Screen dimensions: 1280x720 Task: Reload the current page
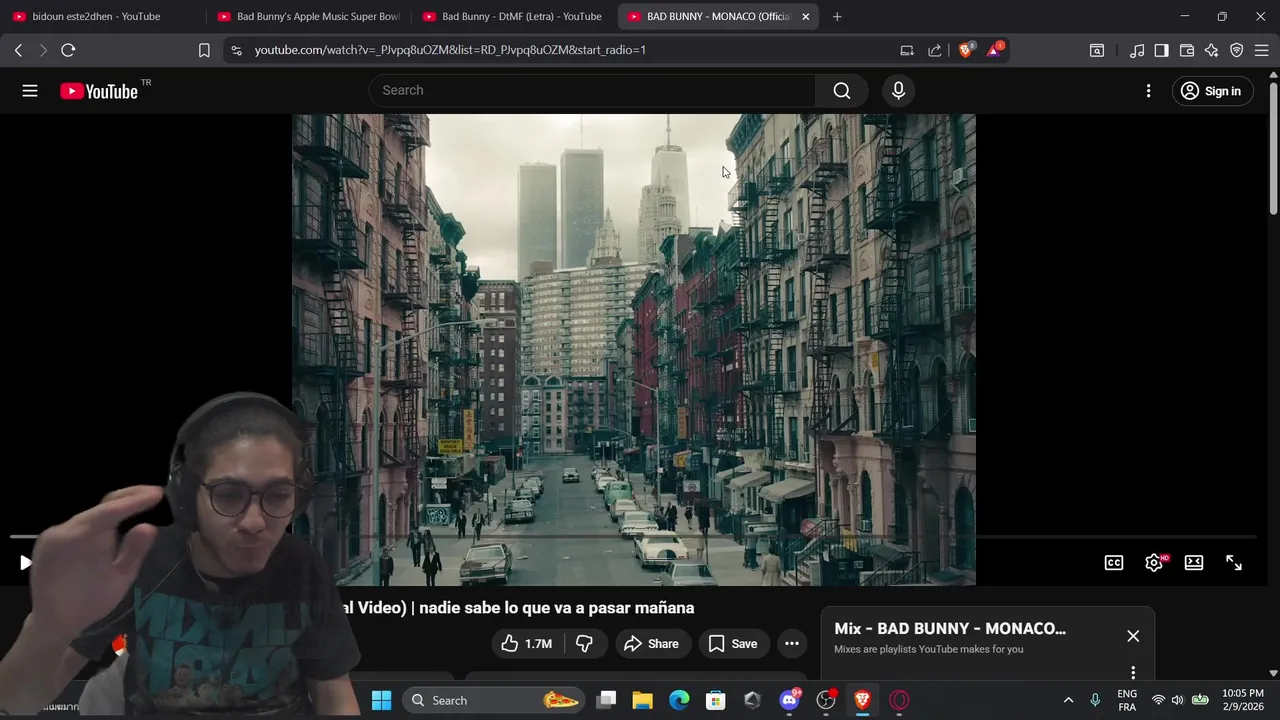coord(68,50)
